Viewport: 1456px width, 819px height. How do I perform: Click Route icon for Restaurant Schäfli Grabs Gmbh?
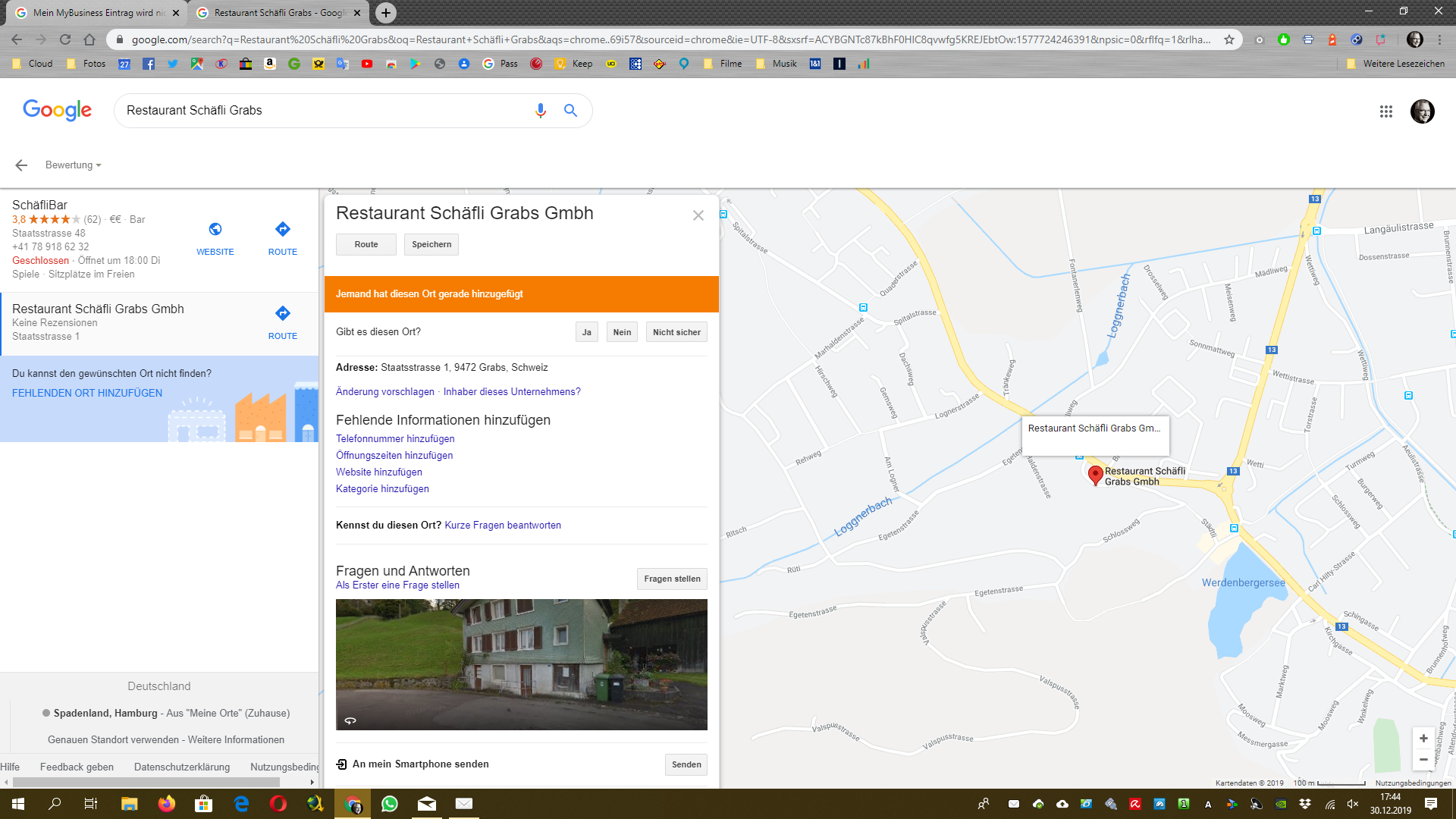click(x=283, y=313)
